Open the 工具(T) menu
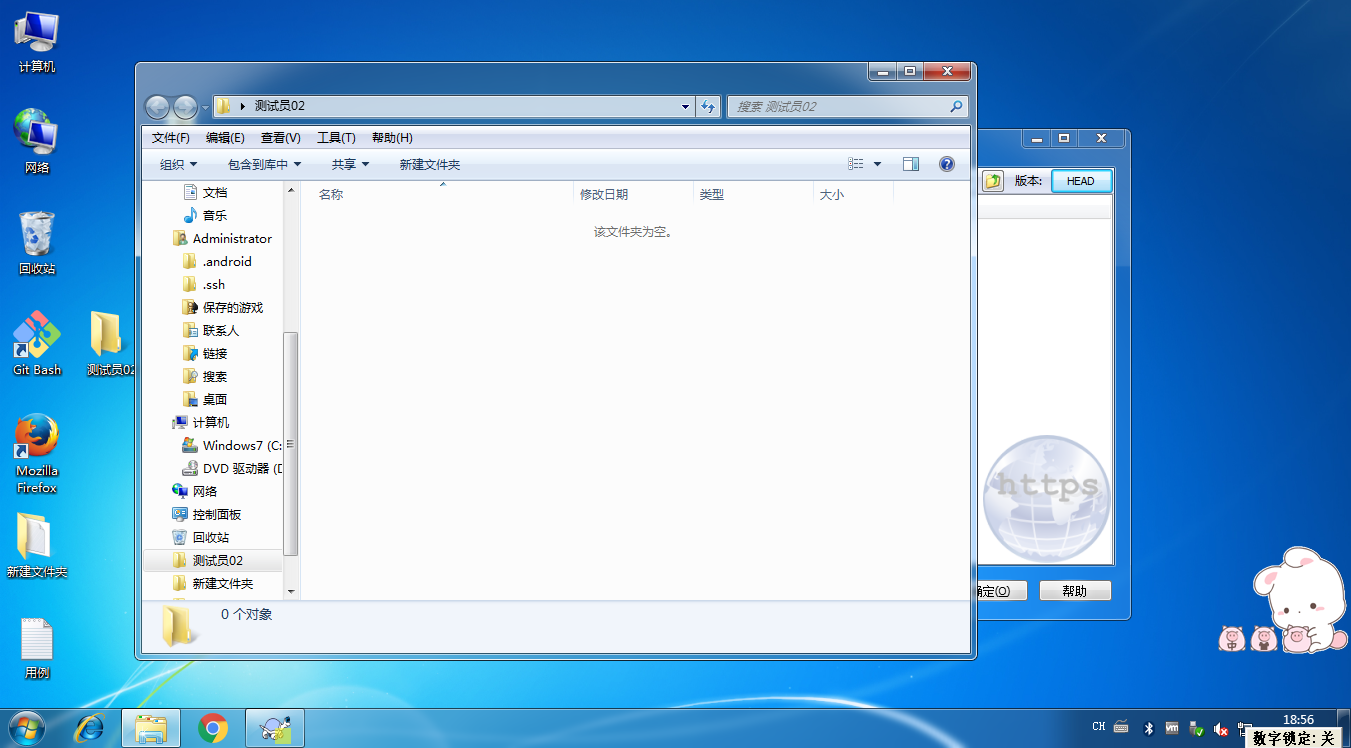This screenshot has width=1351, height=748. [x=336, y=138]
